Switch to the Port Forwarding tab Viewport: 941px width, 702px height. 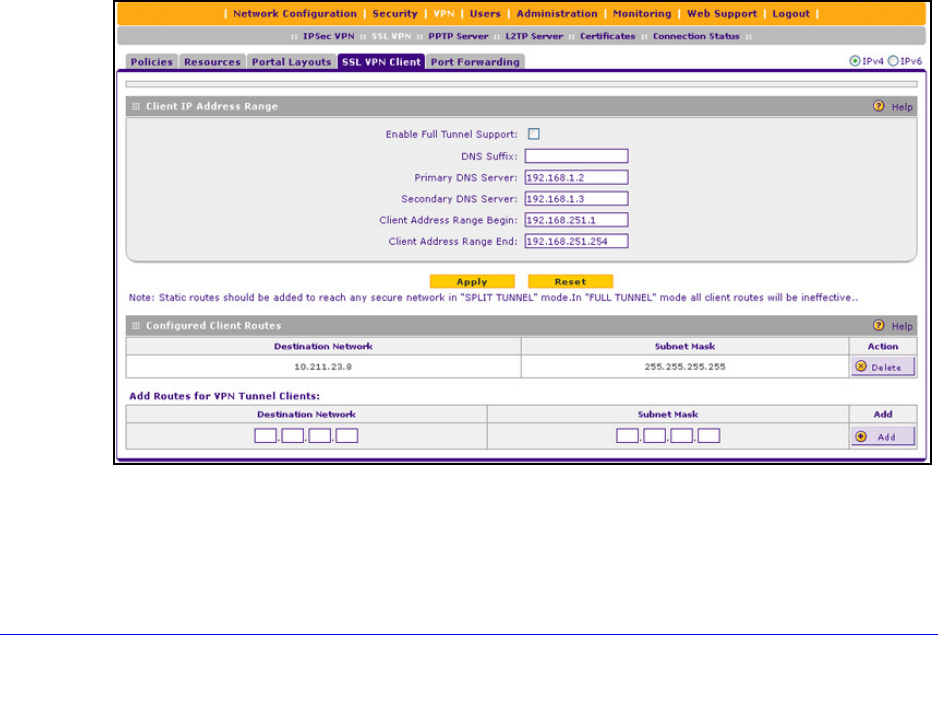tap(475, 62)
